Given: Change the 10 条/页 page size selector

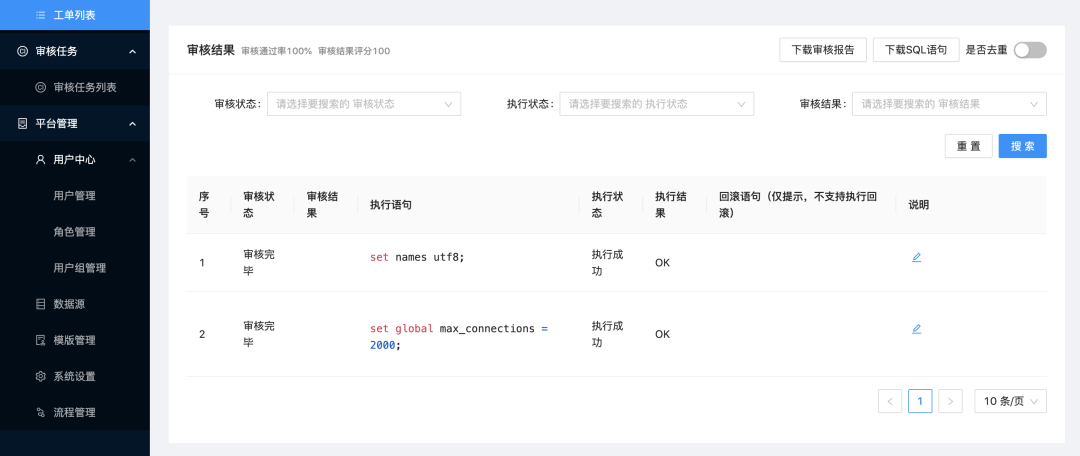Looking at the screenshot, I should click(1010, 401).
